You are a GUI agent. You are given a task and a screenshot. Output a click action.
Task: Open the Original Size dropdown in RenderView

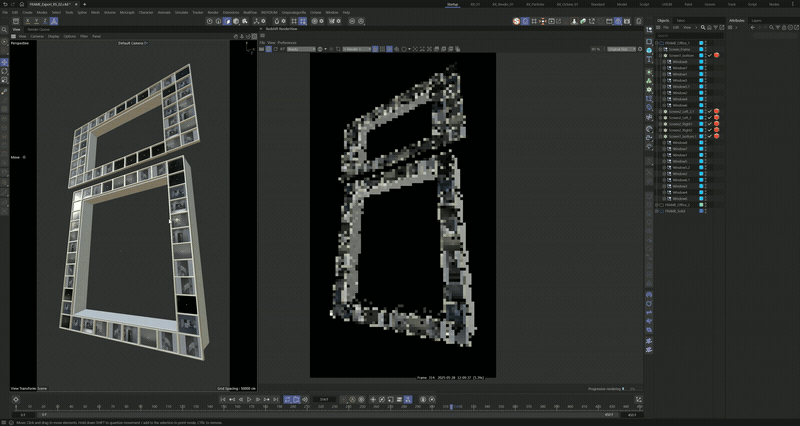[x=621, y=49]
